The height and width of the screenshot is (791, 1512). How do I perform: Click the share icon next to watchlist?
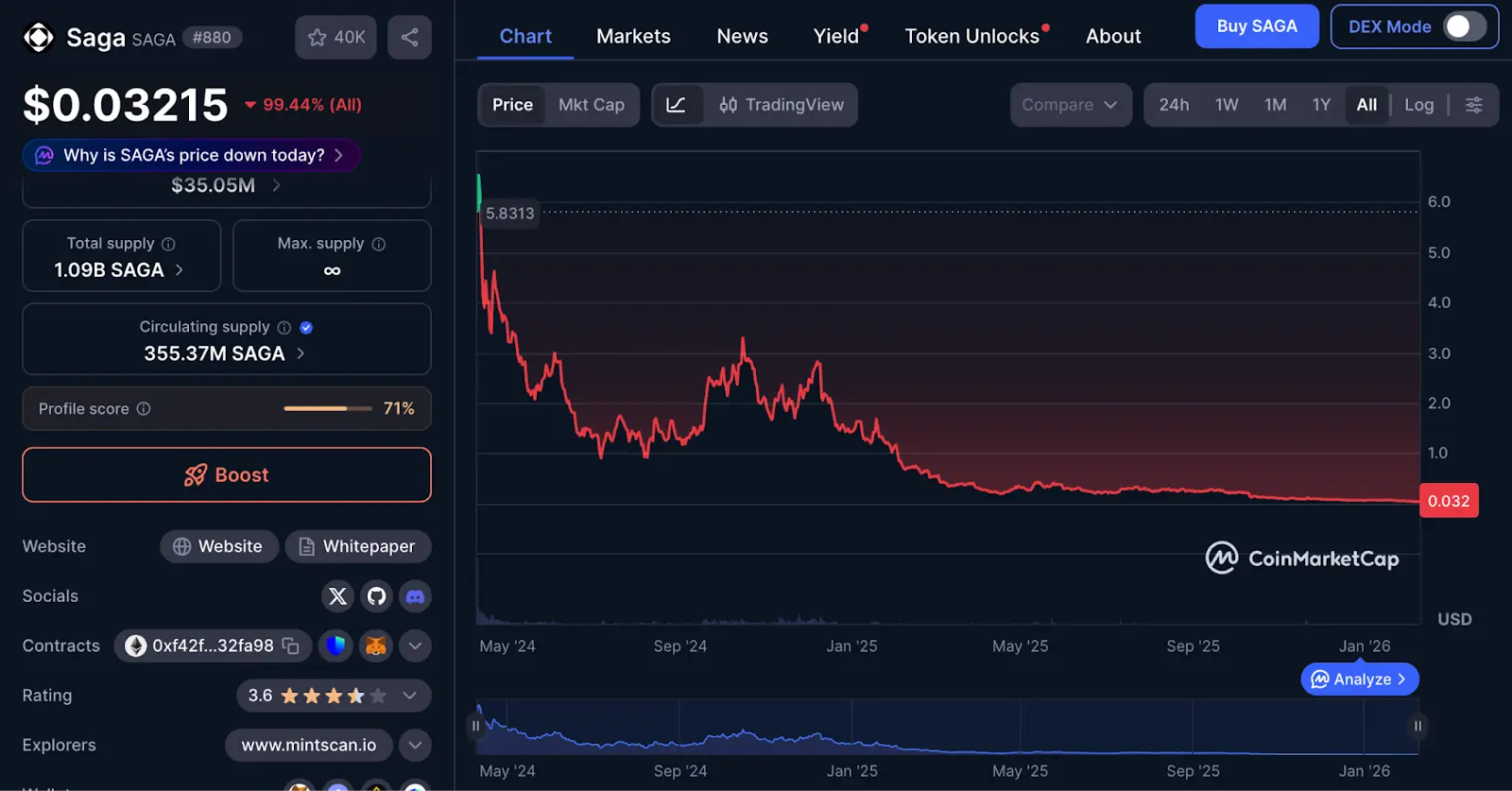409,38
